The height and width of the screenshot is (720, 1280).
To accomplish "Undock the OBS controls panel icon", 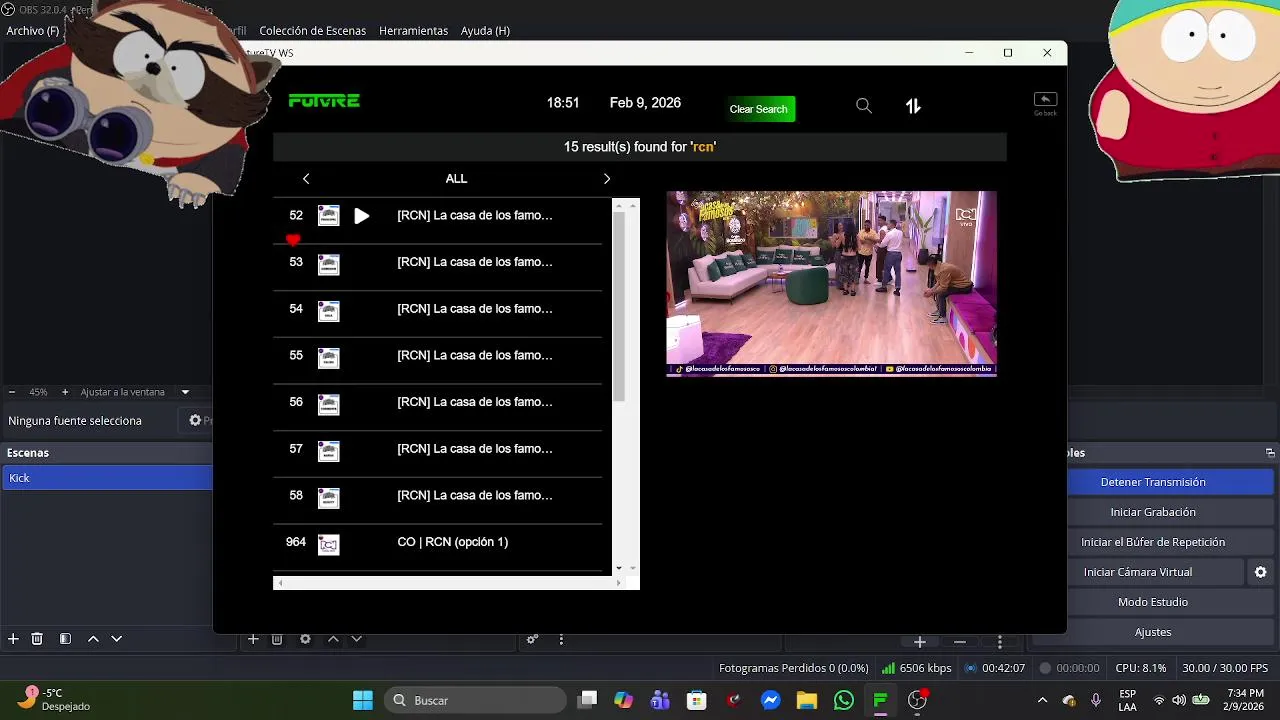I will (1270, 453).
